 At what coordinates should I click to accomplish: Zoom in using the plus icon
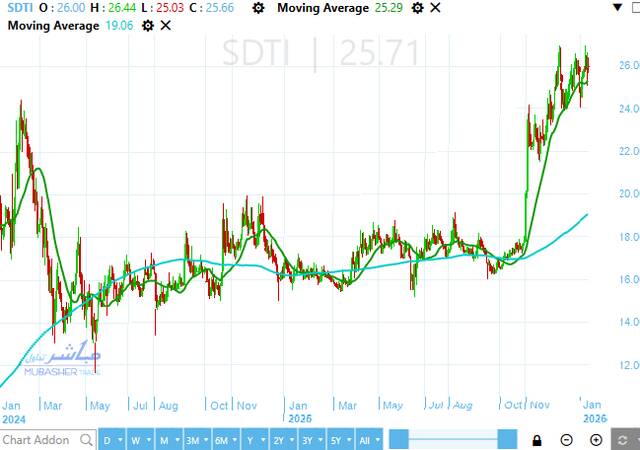[596, 439]
